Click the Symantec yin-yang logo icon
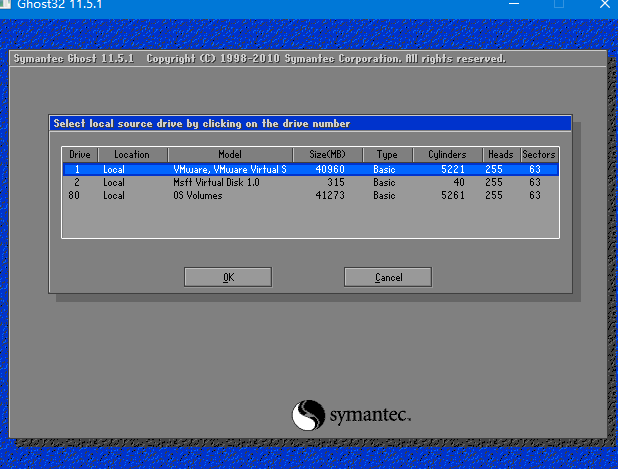Viewport: 618px width, 469px height. coord(307,415)
